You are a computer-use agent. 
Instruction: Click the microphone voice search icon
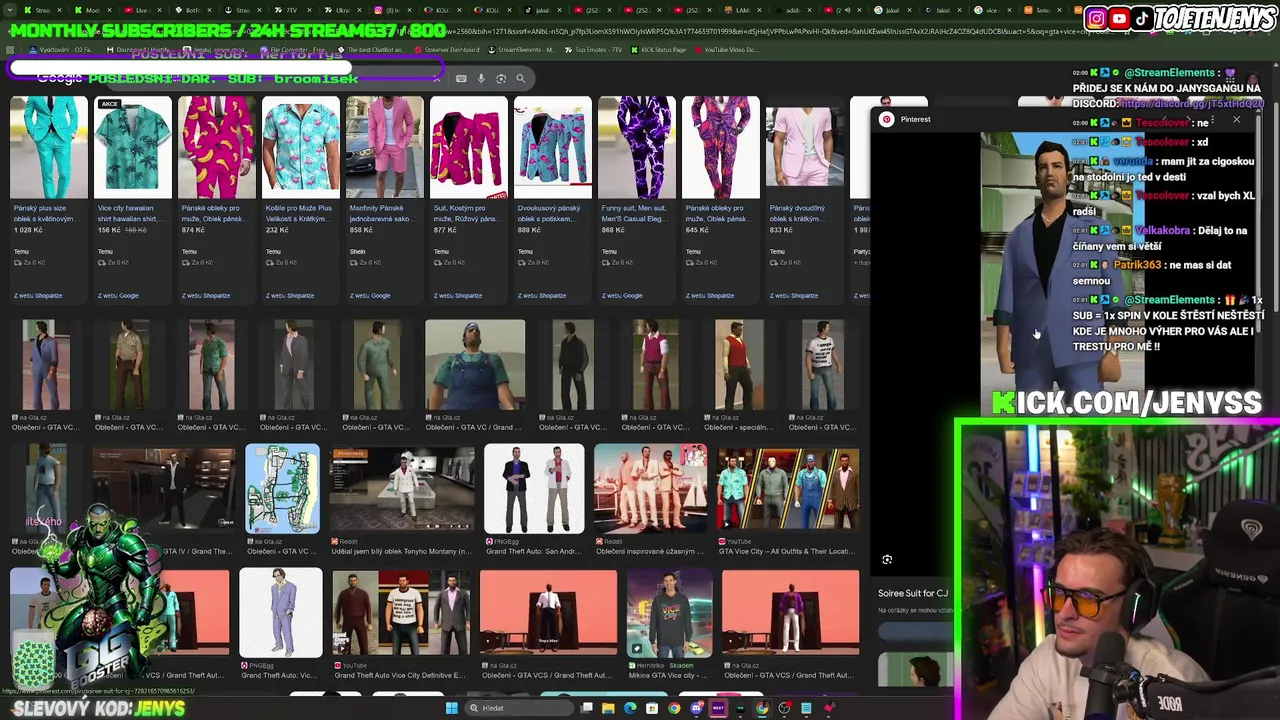(481, 78)
